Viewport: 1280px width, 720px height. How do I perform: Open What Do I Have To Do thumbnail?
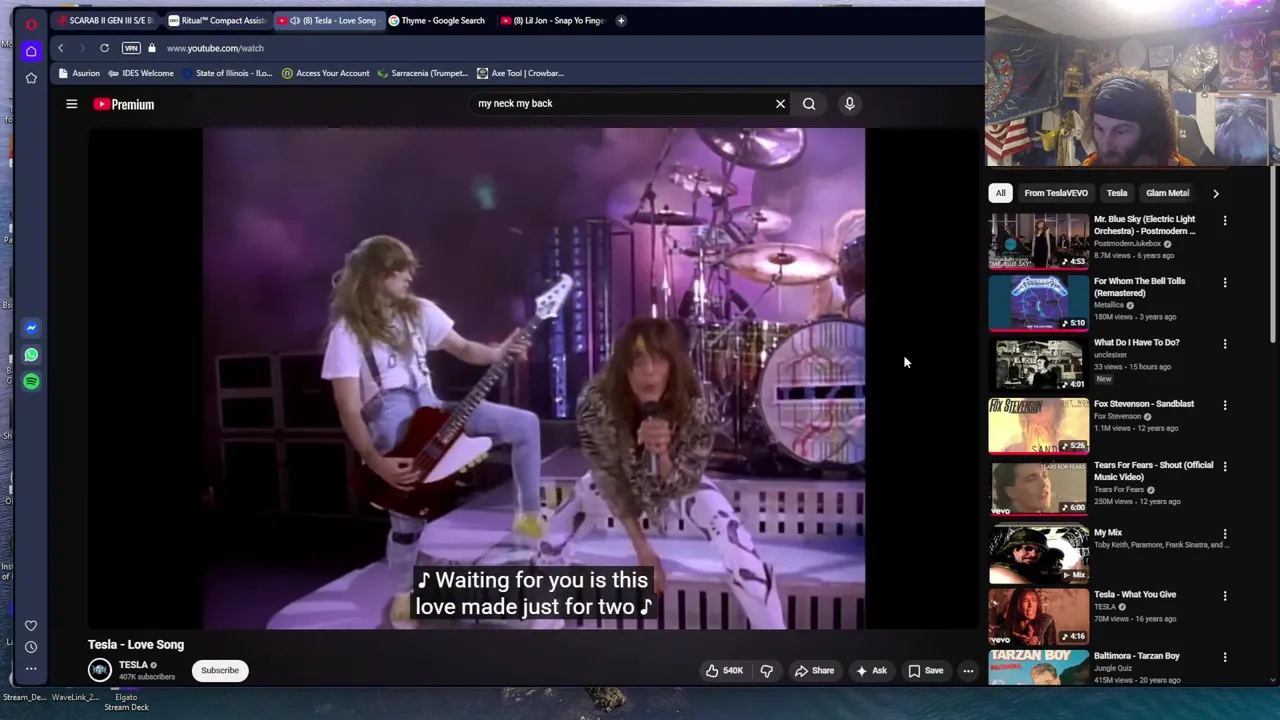click(1039, 364)
